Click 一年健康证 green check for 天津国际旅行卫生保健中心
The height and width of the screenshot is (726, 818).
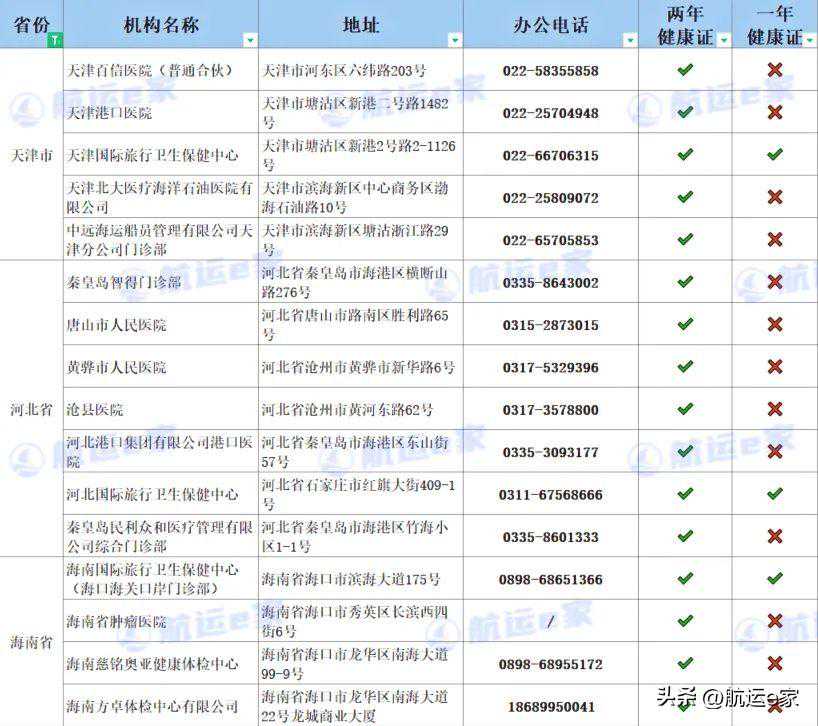click(x=774, y=155)
